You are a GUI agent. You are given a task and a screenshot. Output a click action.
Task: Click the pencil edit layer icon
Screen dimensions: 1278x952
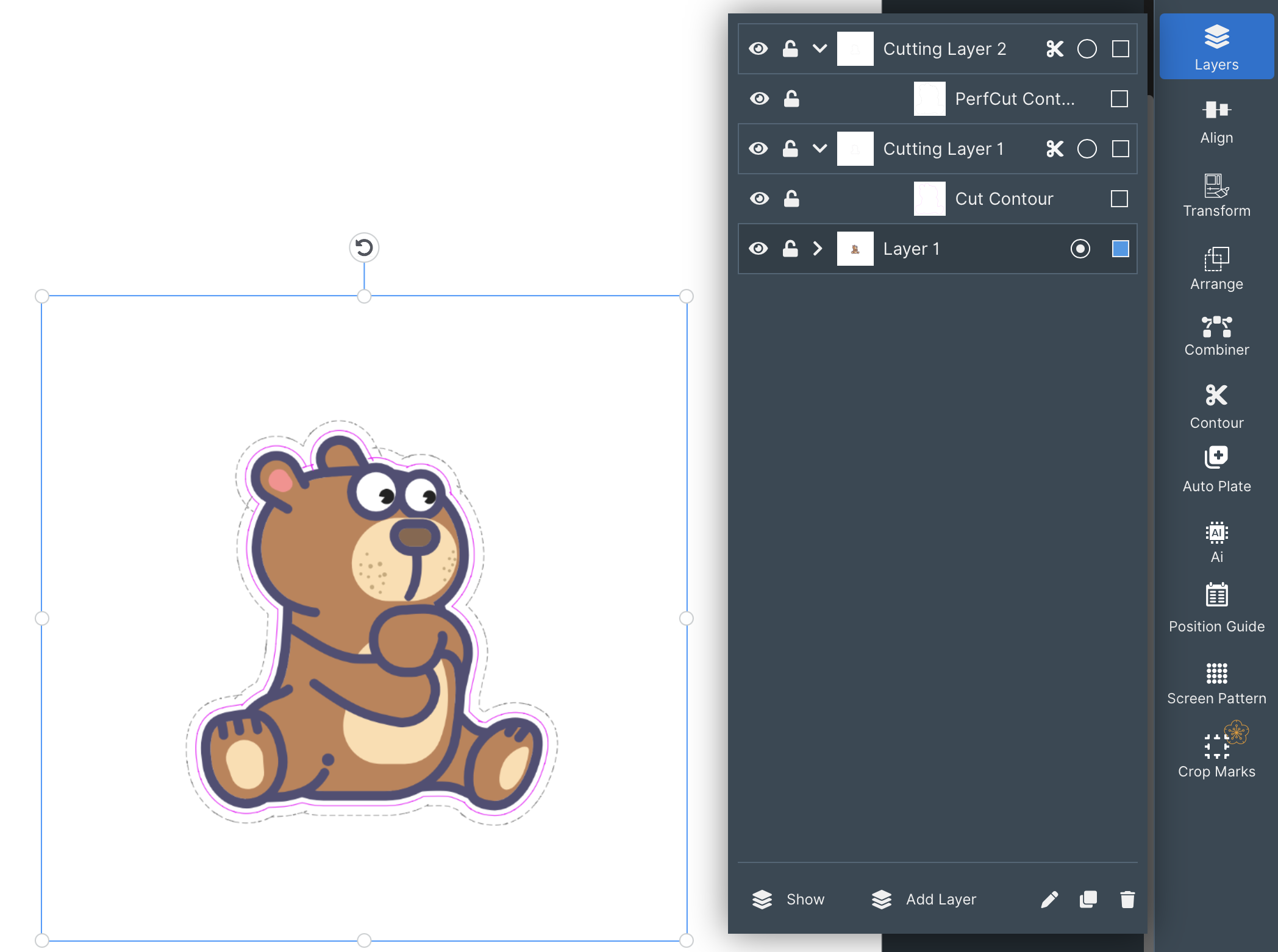click(1049, 899)
